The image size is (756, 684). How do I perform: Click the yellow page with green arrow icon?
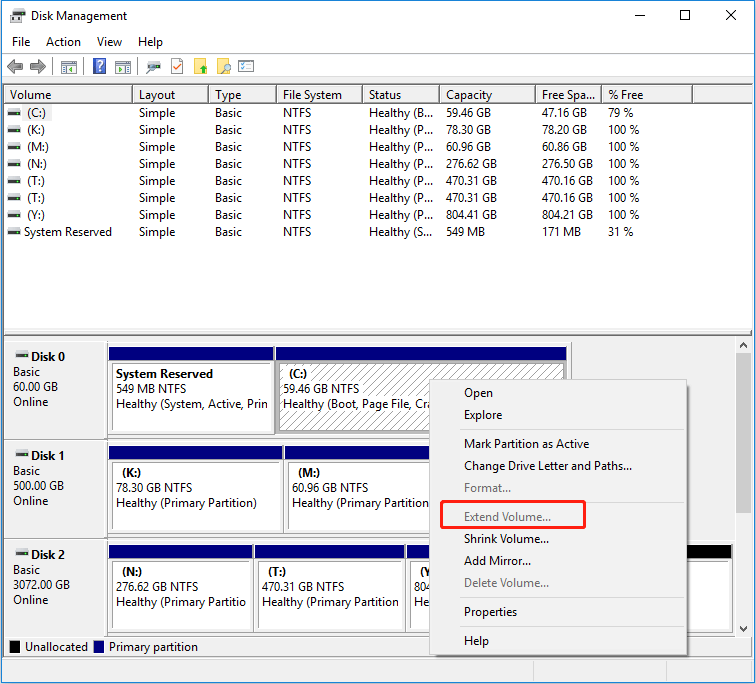200,67
